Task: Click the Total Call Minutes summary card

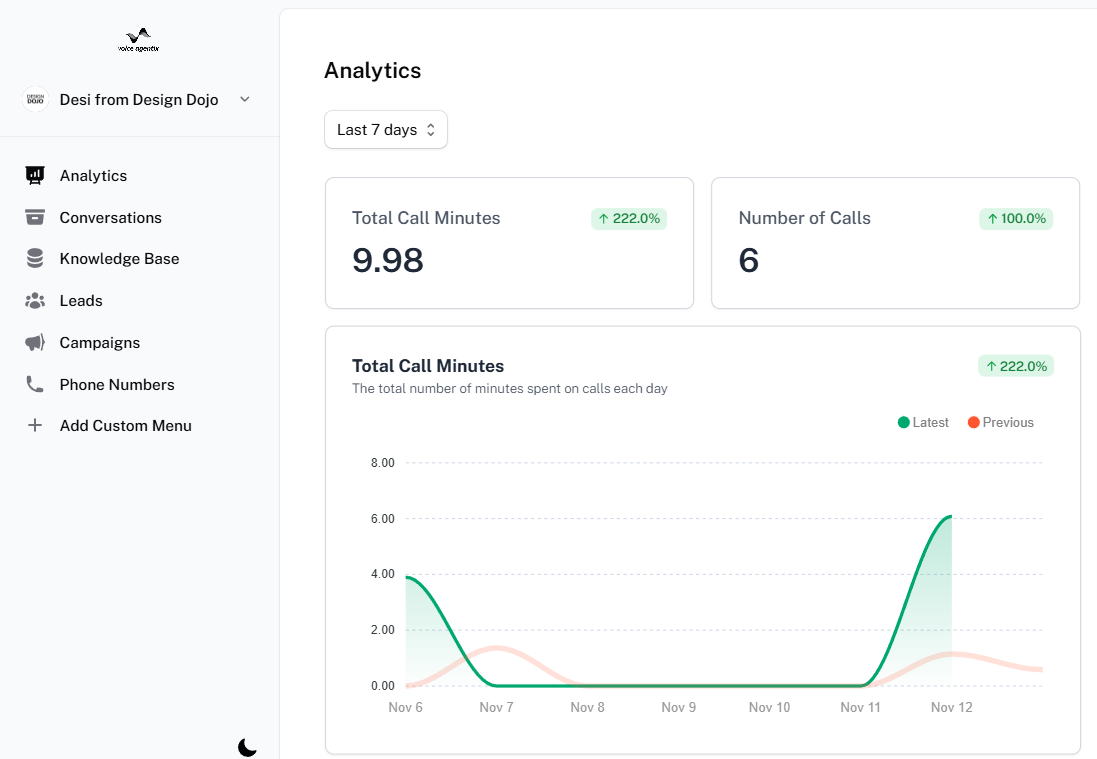Action: tap(509, 243)
